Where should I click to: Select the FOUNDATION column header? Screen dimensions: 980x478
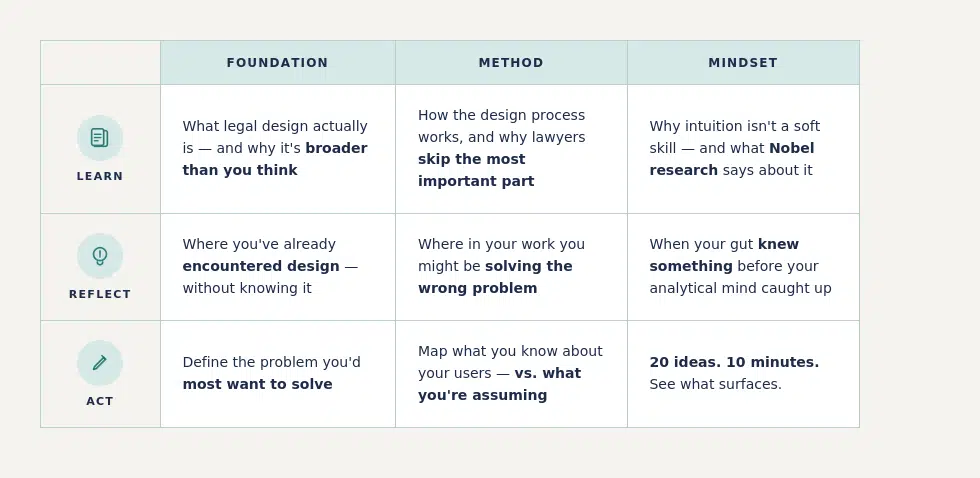click(x=278, y=62)
